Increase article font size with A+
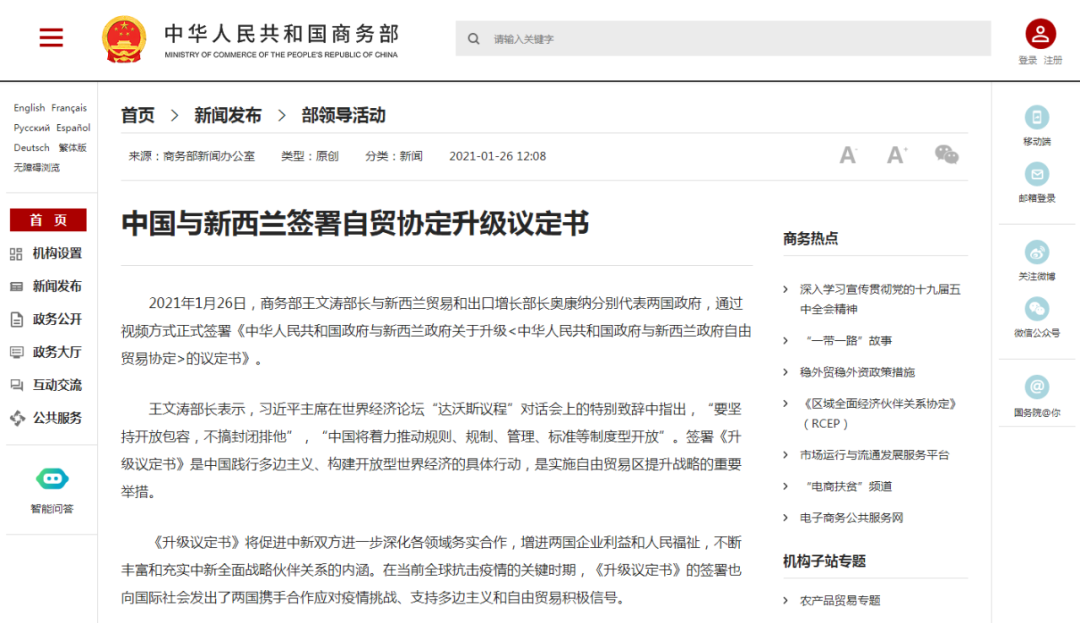The width and height of the screenshot is (1080, 623). click(896, 154)
